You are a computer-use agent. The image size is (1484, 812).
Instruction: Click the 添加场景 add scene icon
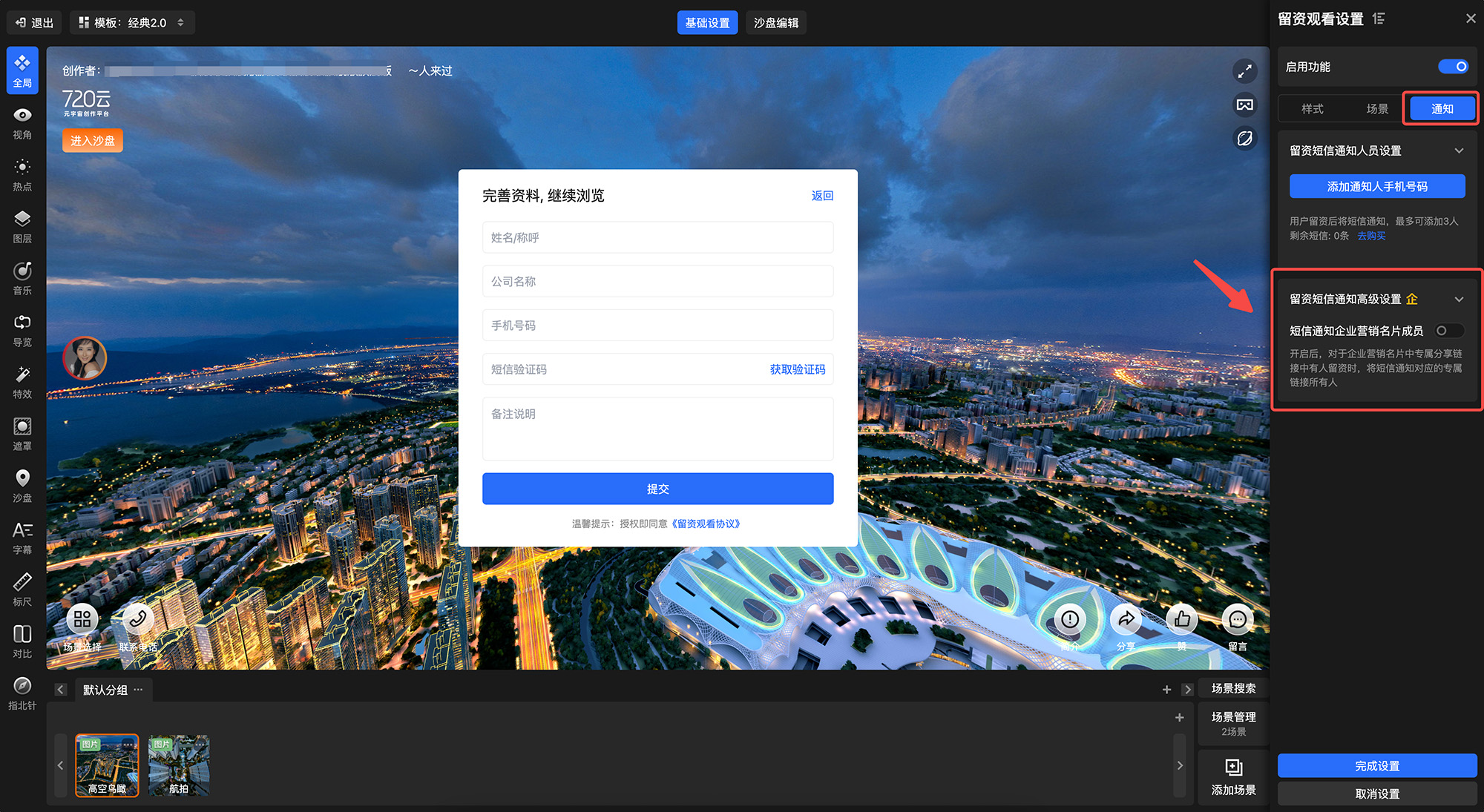pyautogui.click(x=1233, y=768)
